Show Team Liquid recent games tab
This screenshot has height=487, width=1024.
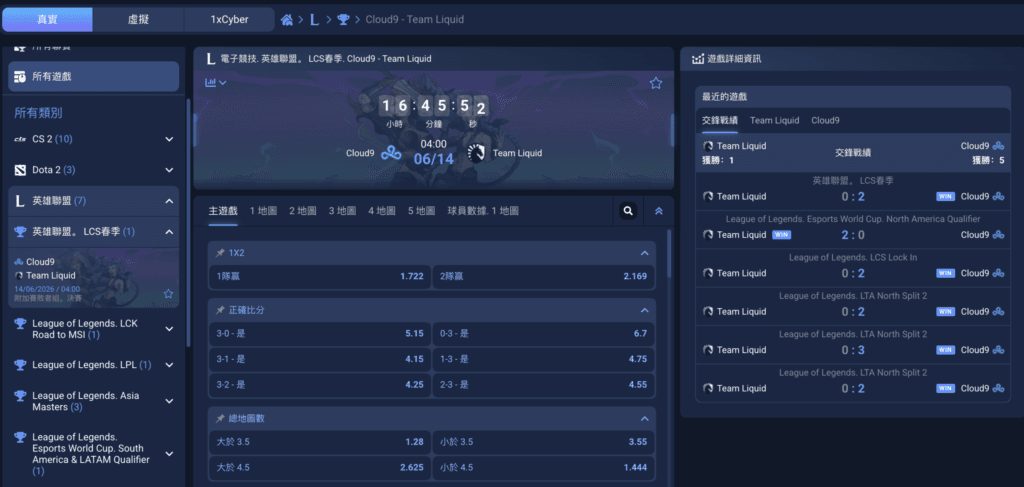775,120
